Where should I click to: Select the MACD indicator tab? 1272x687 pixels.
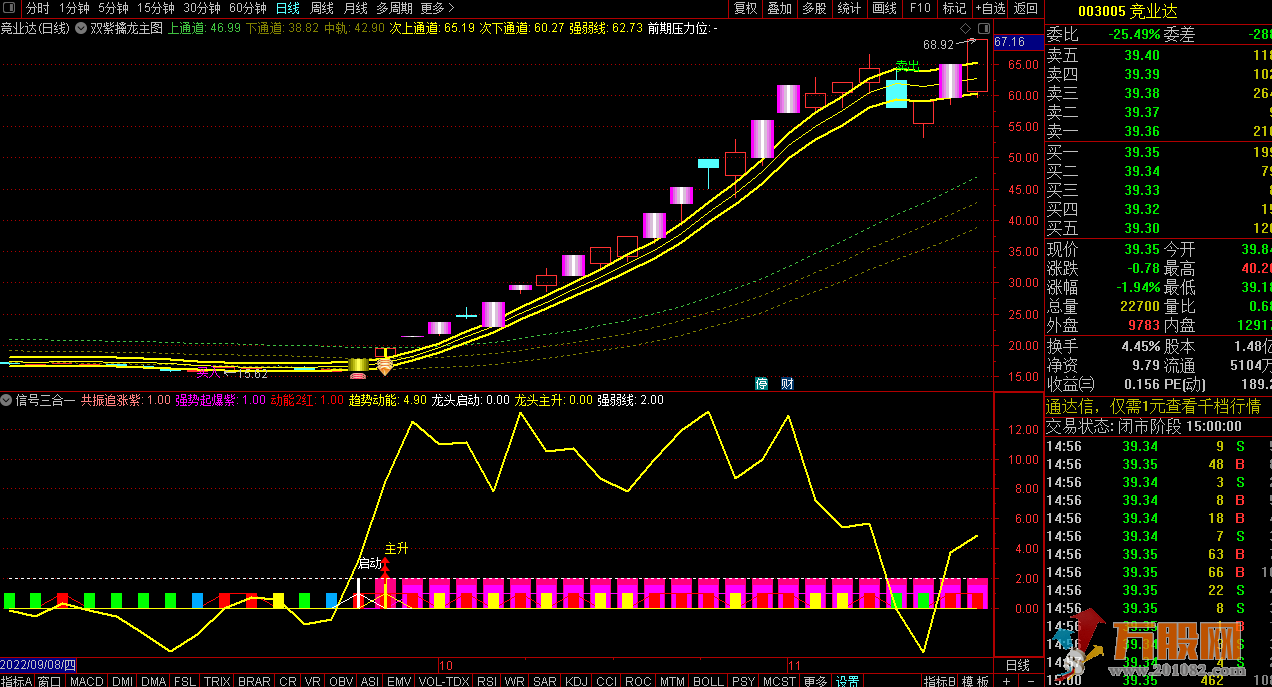click(x=86, y=681)
